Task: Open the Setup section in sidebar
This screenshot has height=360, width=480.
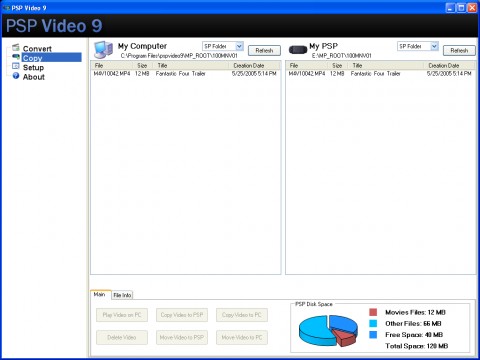Action: 33,67
